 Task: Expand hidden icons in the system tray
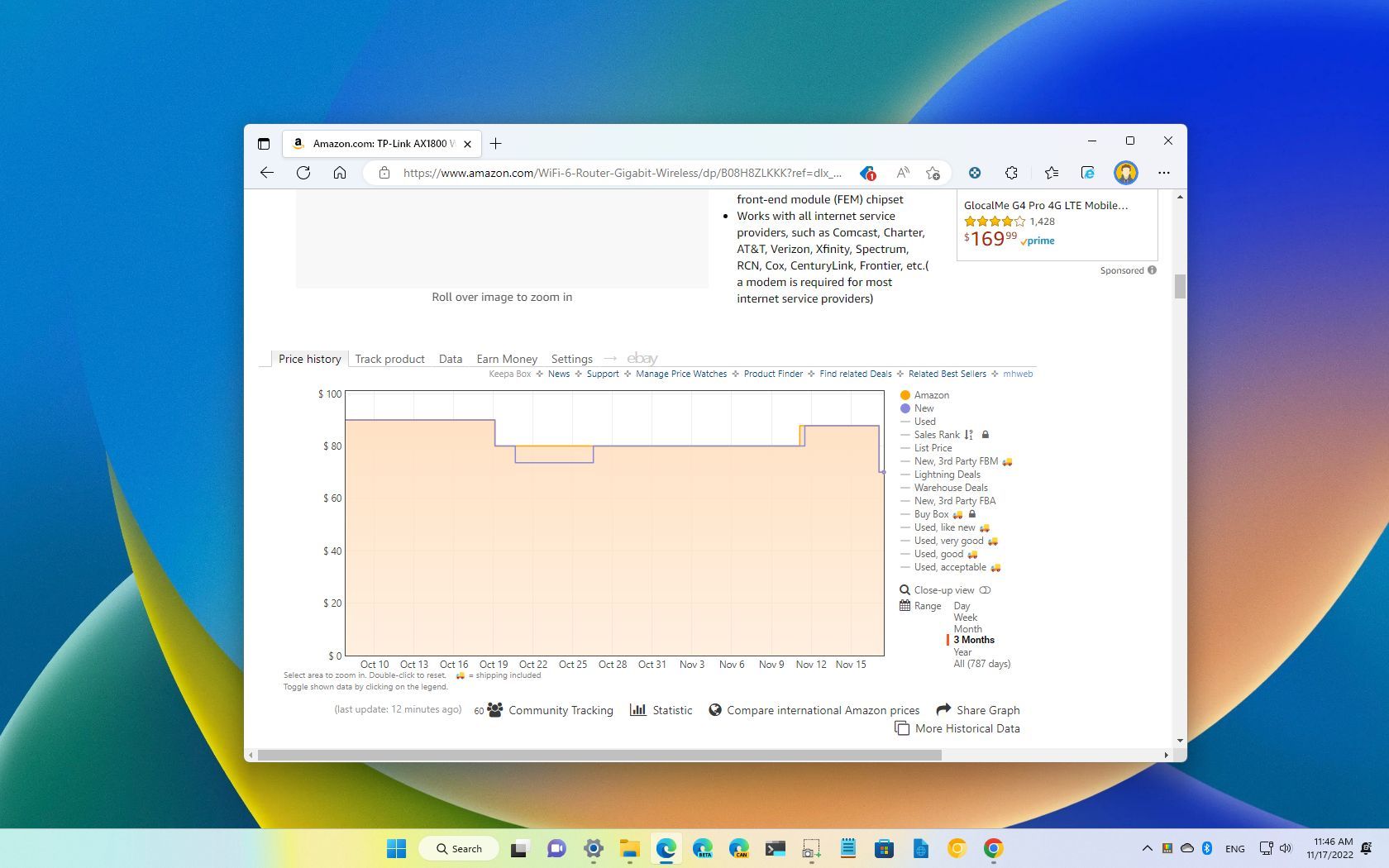[1148, 848]
